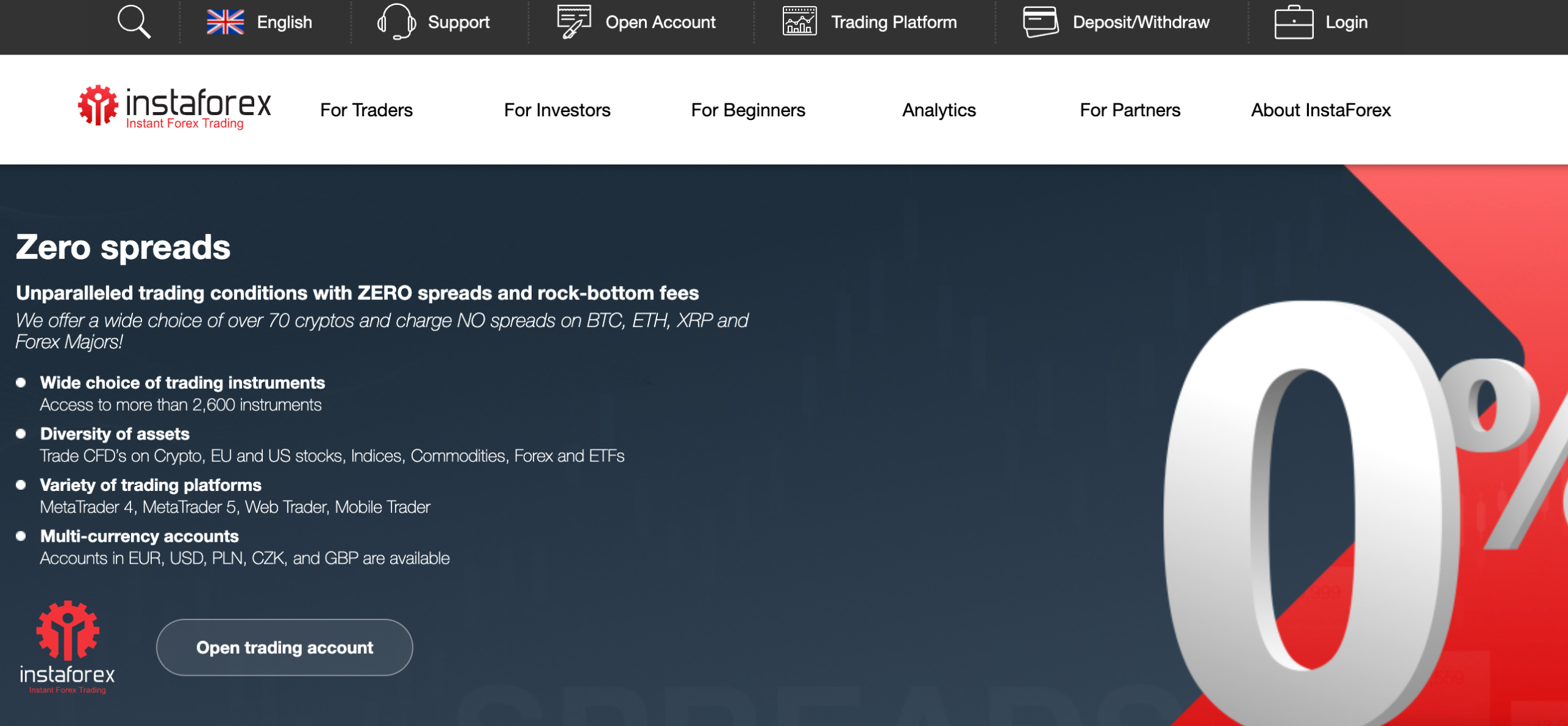
Task: Click the InstaForex gear logo in header
Action: point(98,105)
